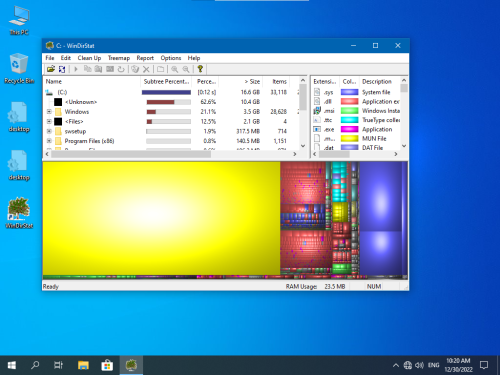Click the yellow MUN File color swatch
The image size is (500, 375).
[349, 138]
